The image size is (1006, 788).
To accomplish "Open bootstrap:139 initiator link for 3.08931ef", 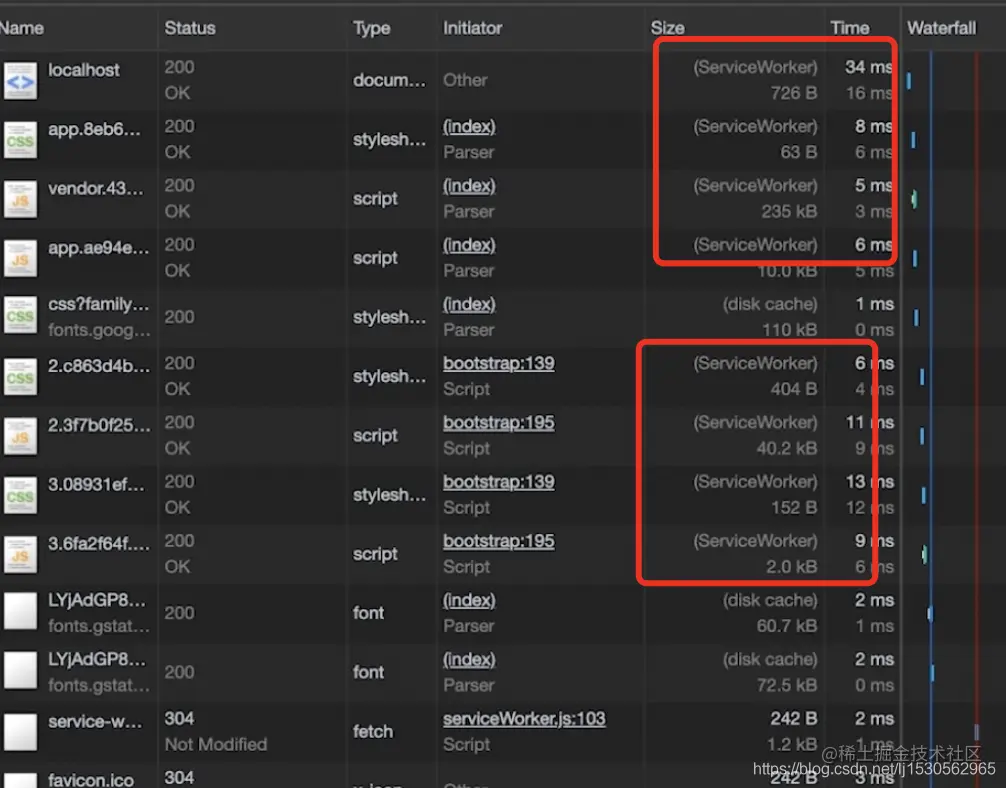I will pos(499,482).
